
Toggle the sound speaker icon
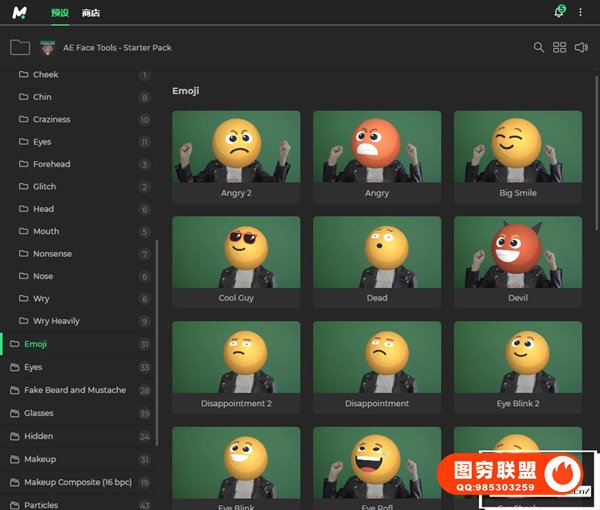[x=582, y=47]
